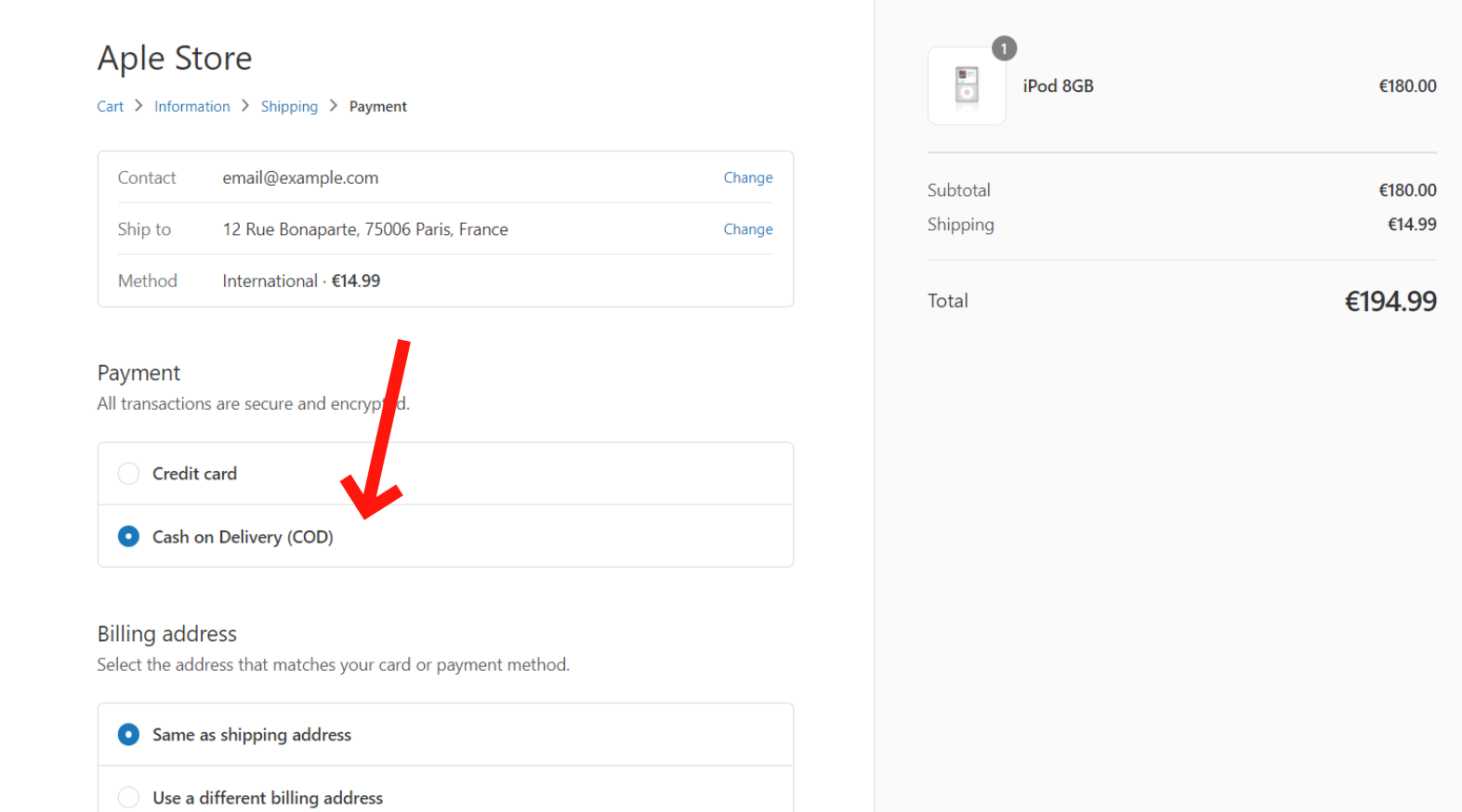This screenshot has height=812, width=1462.
Task: Click the €194.99 total amount
Action: tap(1390, 302)
